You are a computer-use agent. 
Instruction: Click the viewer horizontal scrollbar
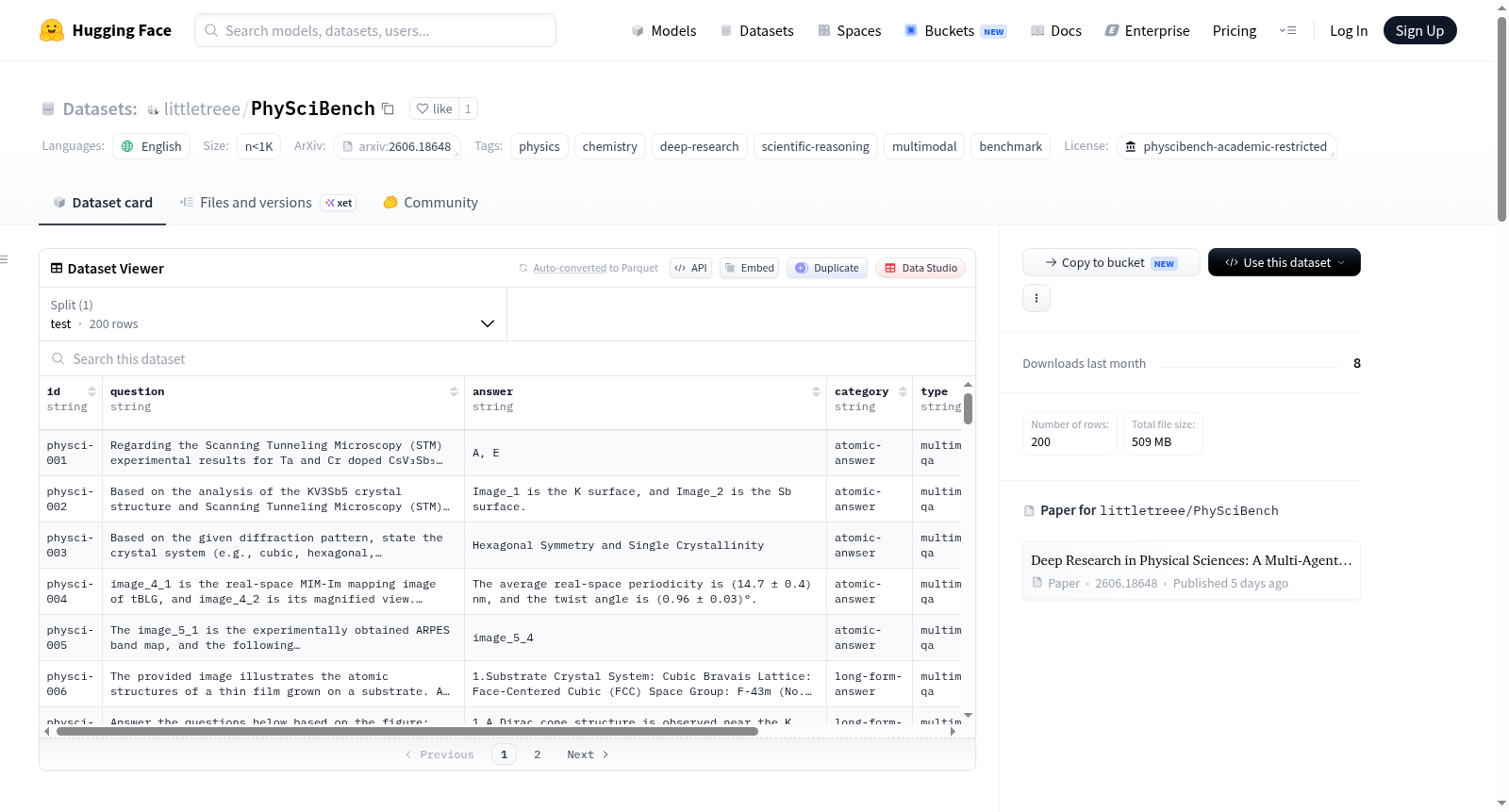[407, 731]
